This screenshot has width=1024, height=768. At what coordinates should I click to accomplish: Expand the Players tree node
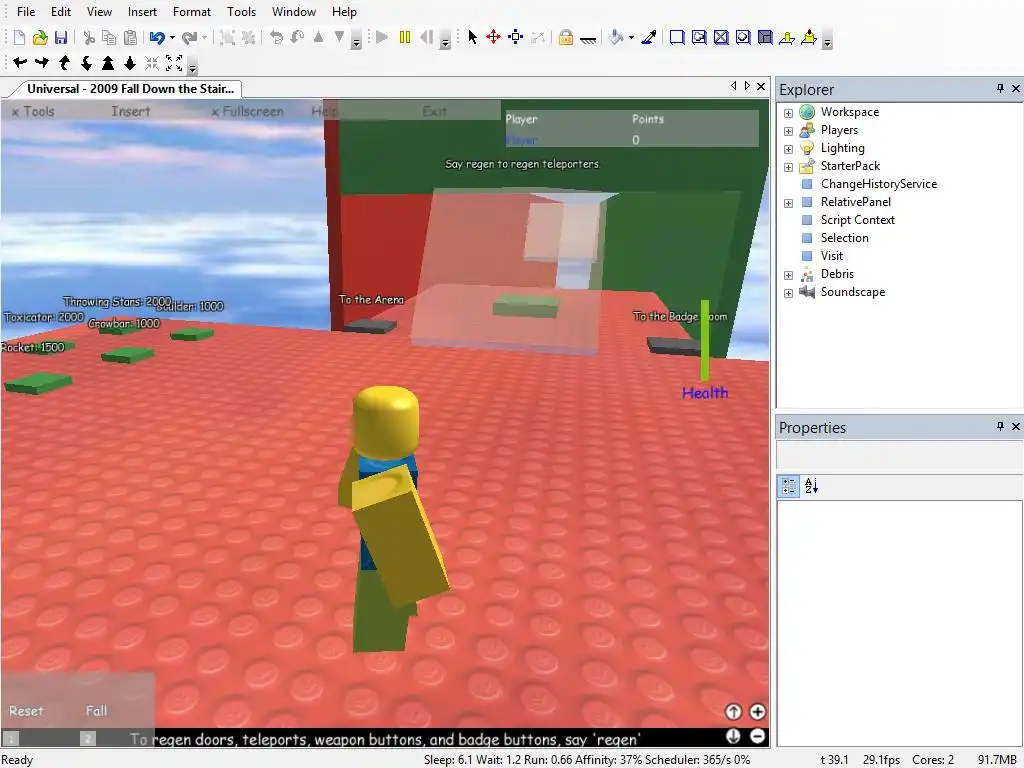point(788,131)
